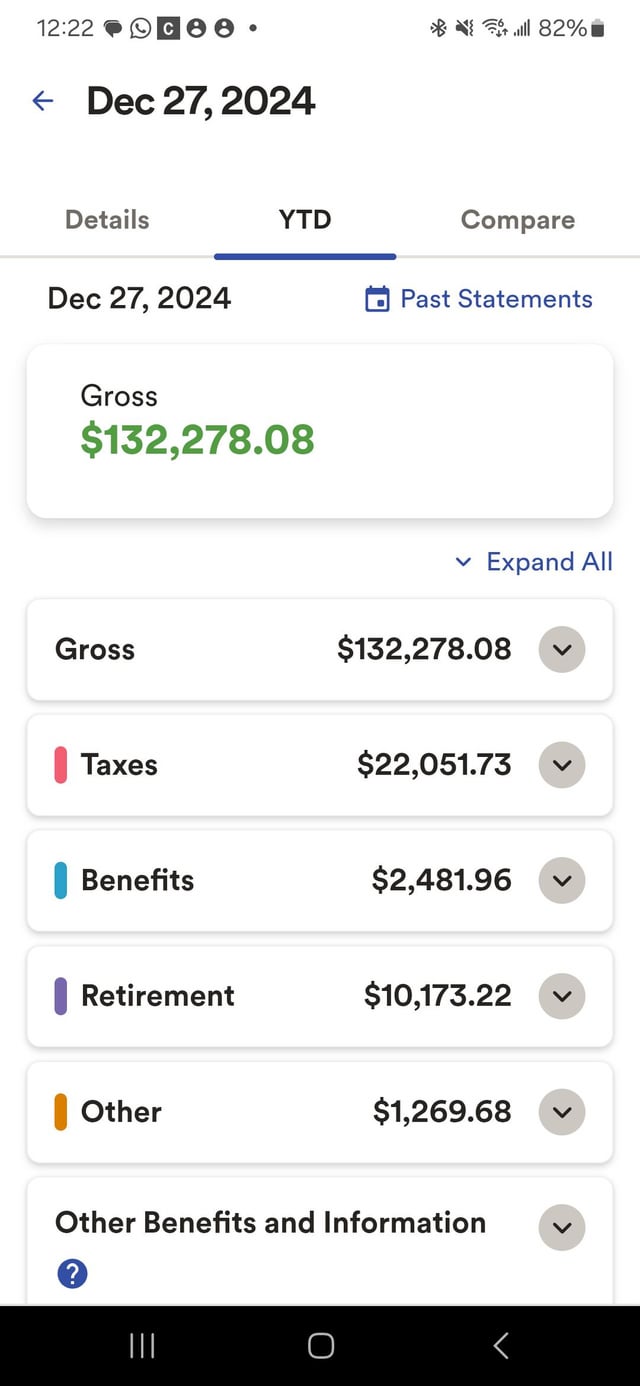Expand the Benefits row chevron
Viewport: 640px width, 1386px height.
tap(562, 881)
